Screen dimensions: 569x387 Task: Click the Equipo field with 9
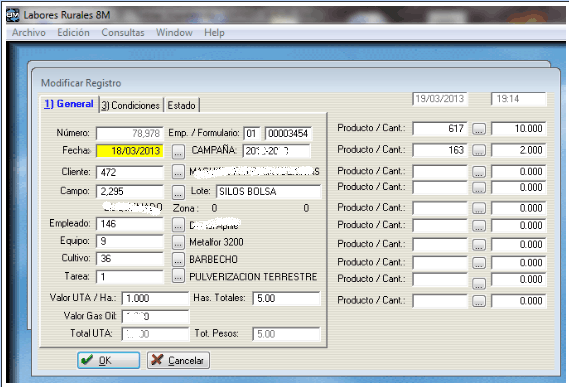pos(130,241)
